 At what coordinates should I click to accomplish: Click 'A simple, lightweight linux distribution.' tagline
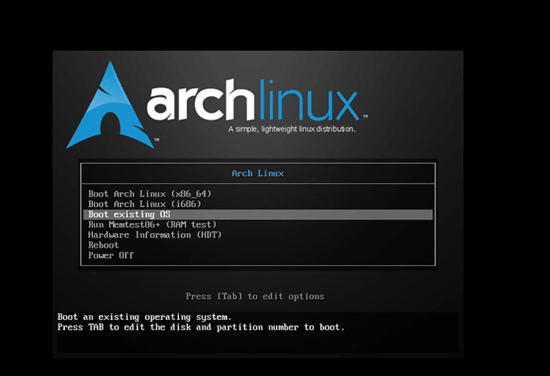[x=291, y=129]
